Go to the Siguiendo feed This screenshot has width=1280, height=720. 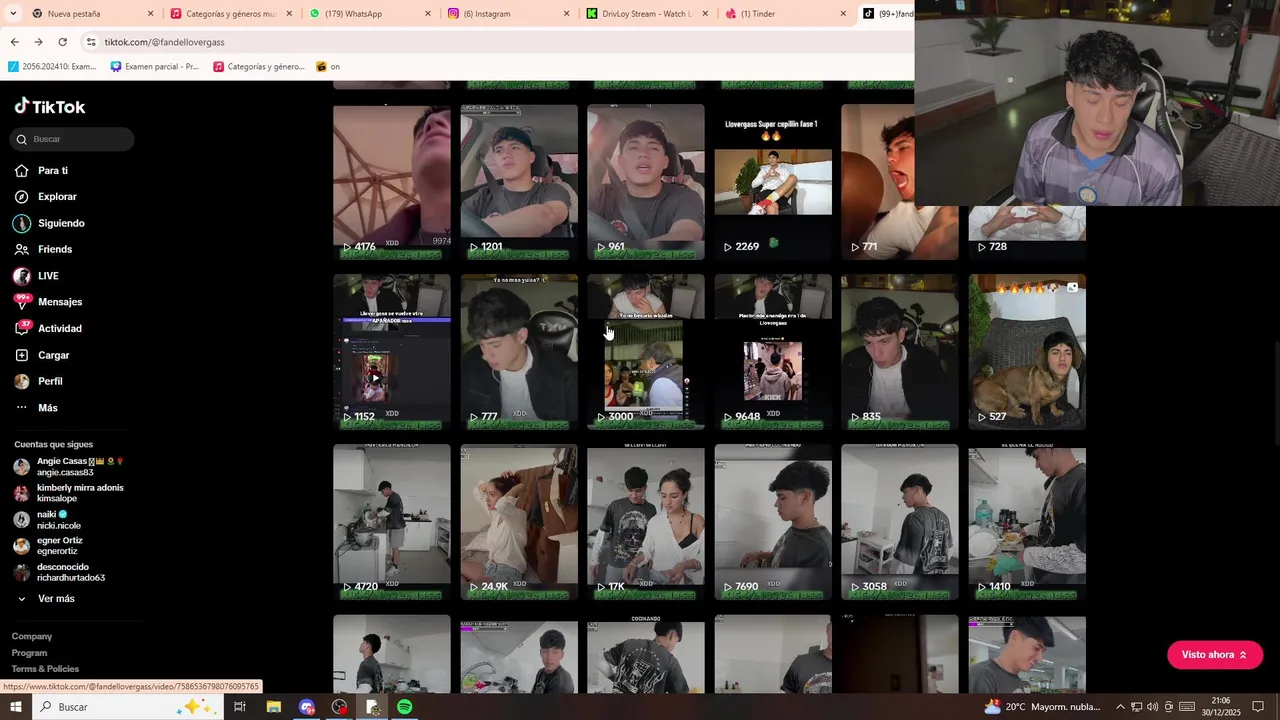click(49, 223)
